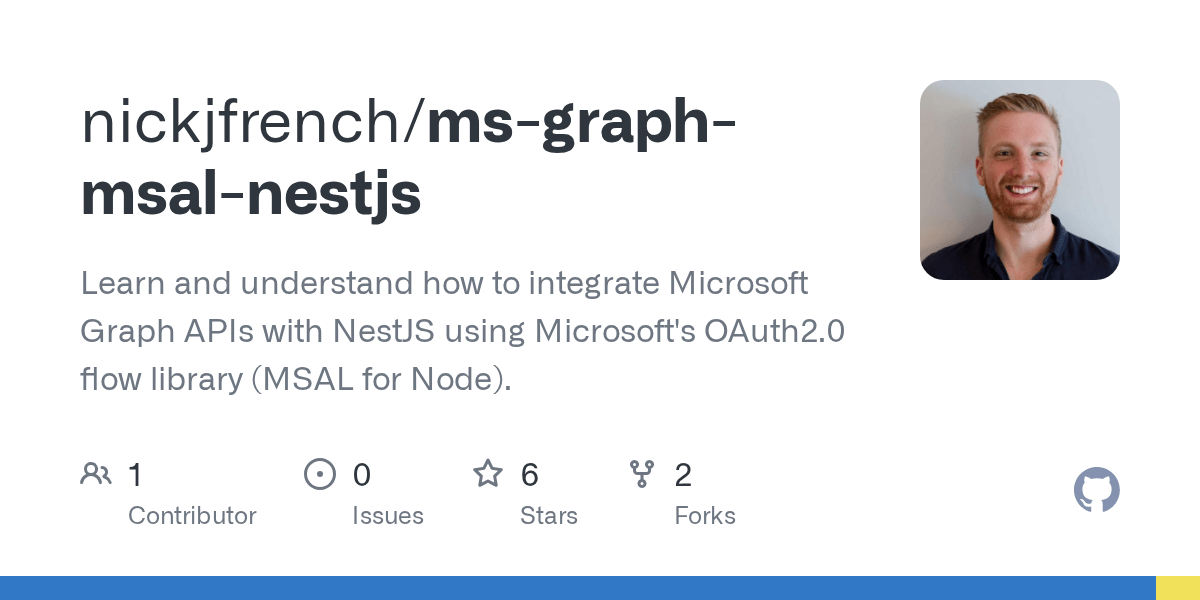Click the fork icon
This screenshot has height=600, width=1200.
642,474
